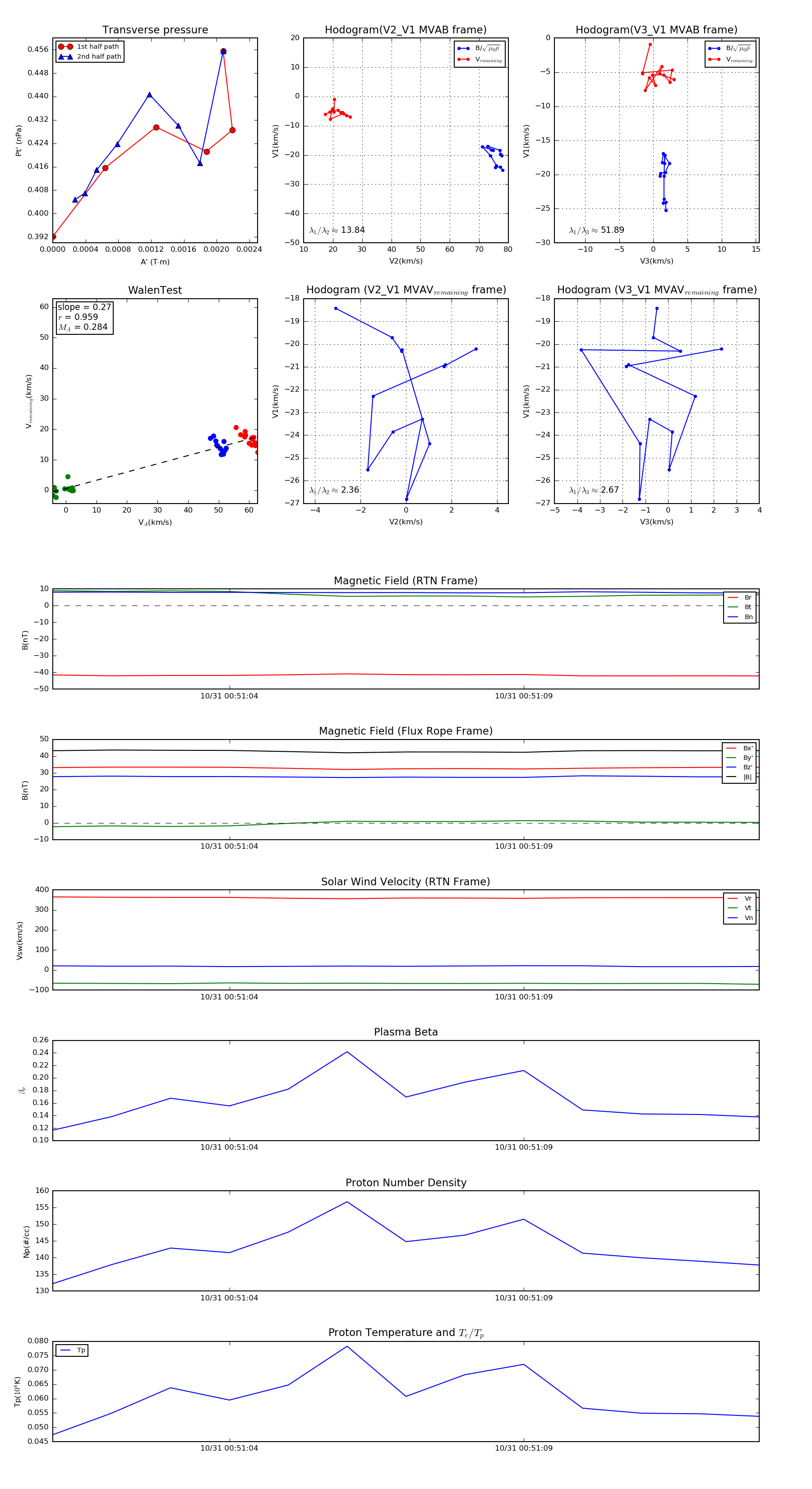
Task: Click V_remaining legend entry in V3_V1 MVAB hodogram
Action: 730,60
